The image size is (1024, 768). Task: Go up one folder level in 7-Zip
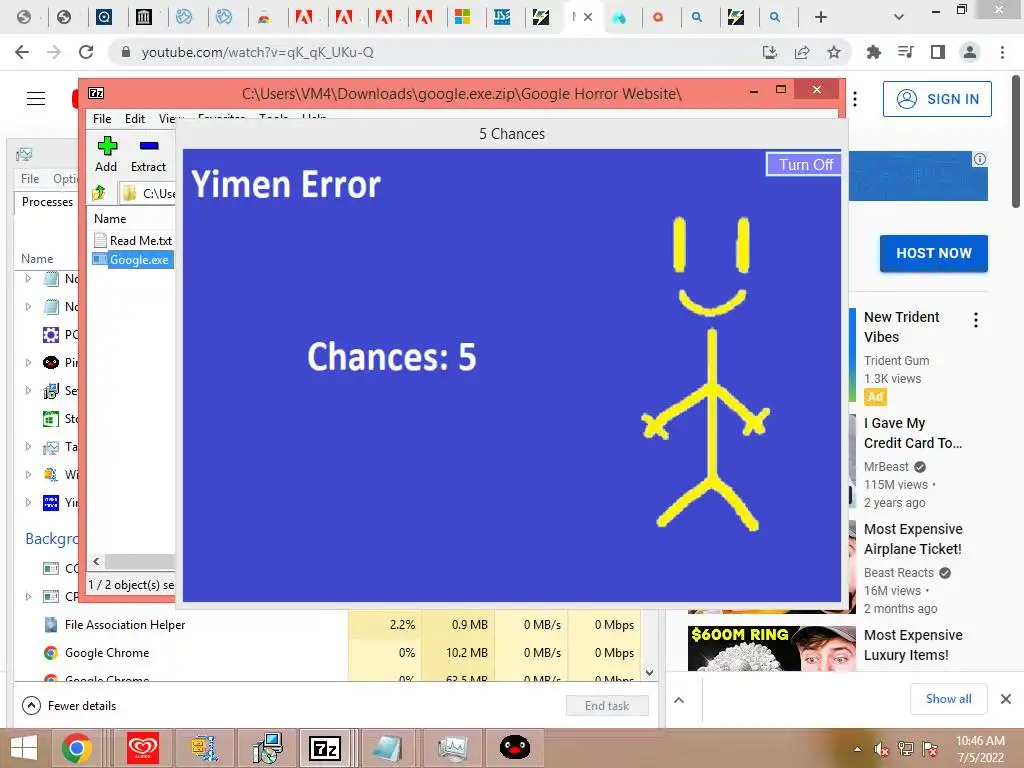99,193
